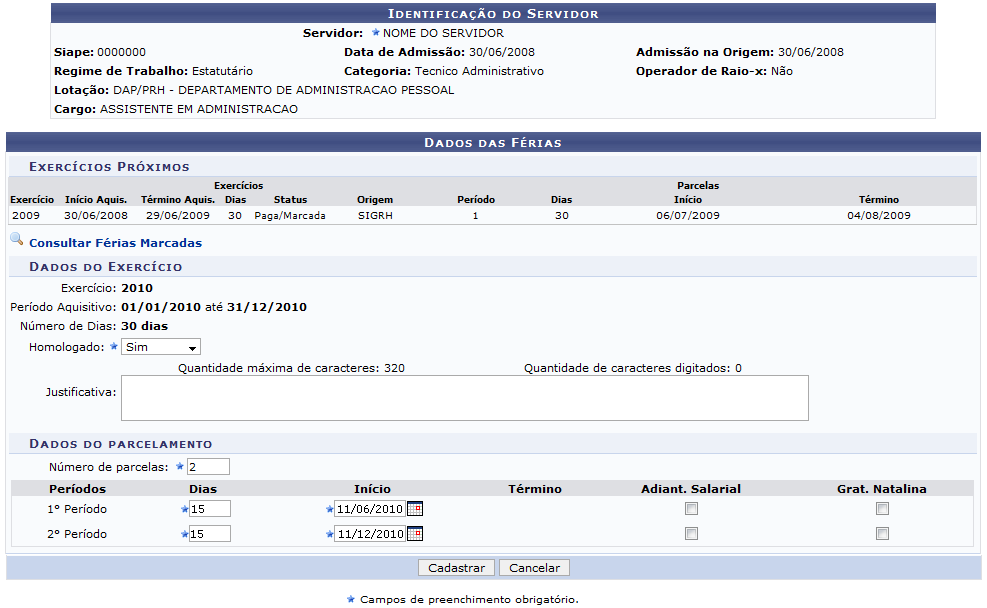Select the 2º Período Dias field
This screenshot has width=987, height=608.
click(210, 534)
